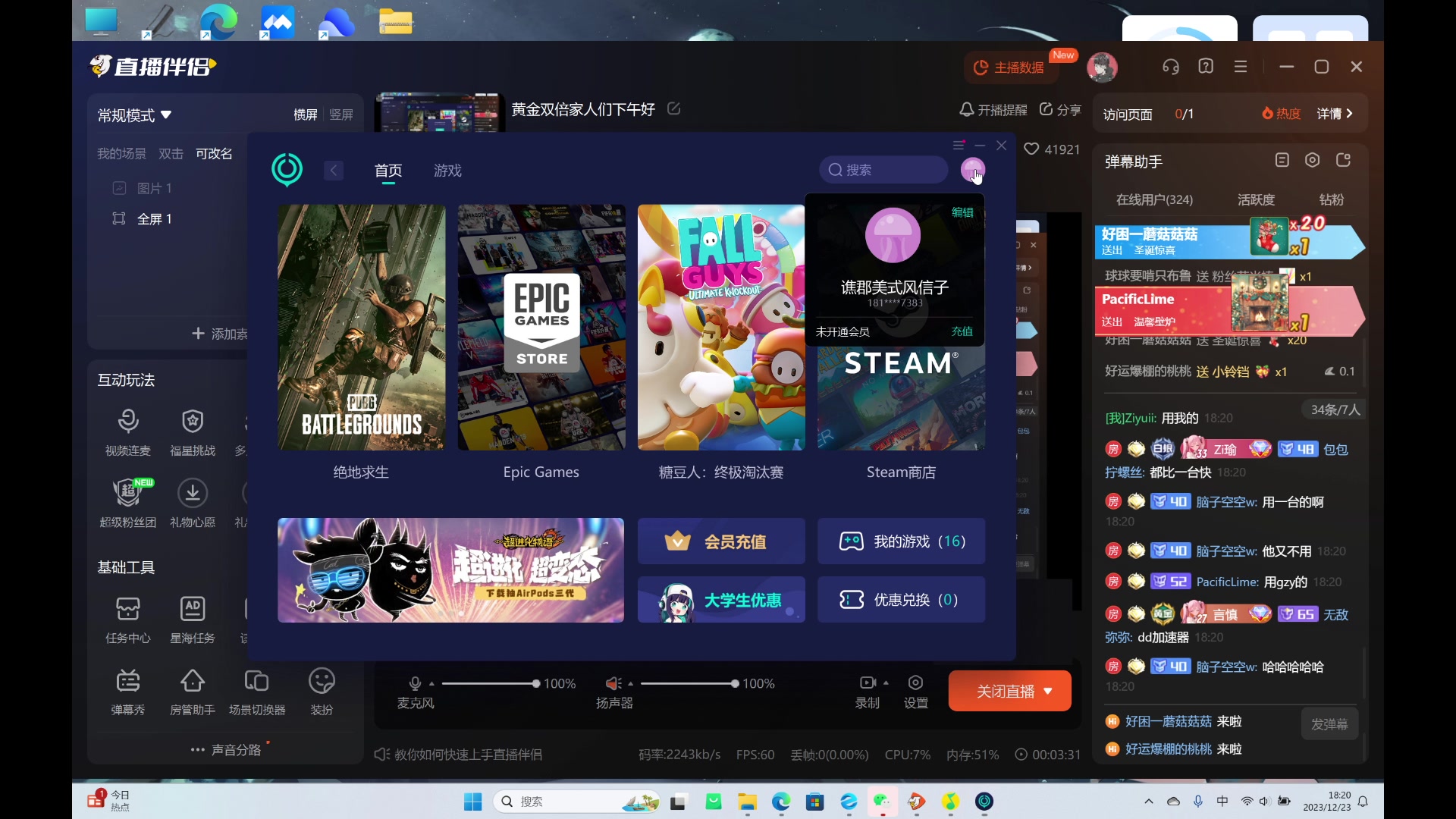This screenshot has height=819, width=1456.
Task: Pop out danmaku helper window icon
Action: 1344,160
